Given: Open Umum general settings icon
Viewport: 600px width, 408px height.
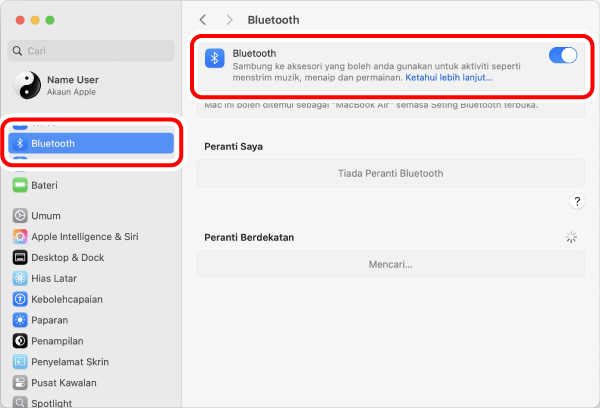Looking at the screenshot, I should [20, 216].
